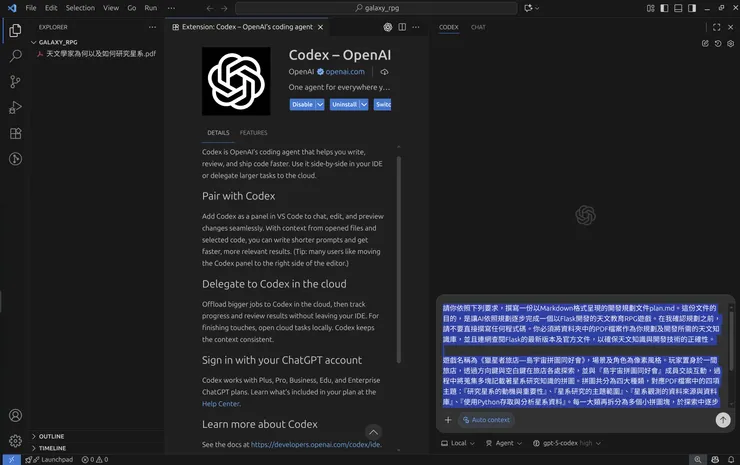740x465 pixels.
Task: Open the Run menu
Action: pos(151,8)
